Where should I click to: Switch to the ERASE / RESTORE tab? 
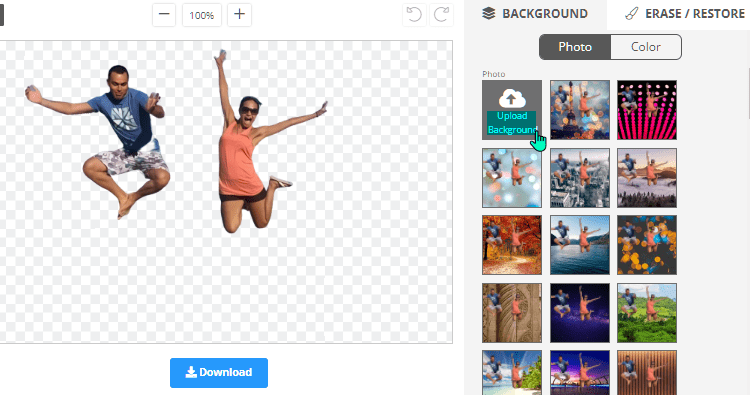(684, 14)
